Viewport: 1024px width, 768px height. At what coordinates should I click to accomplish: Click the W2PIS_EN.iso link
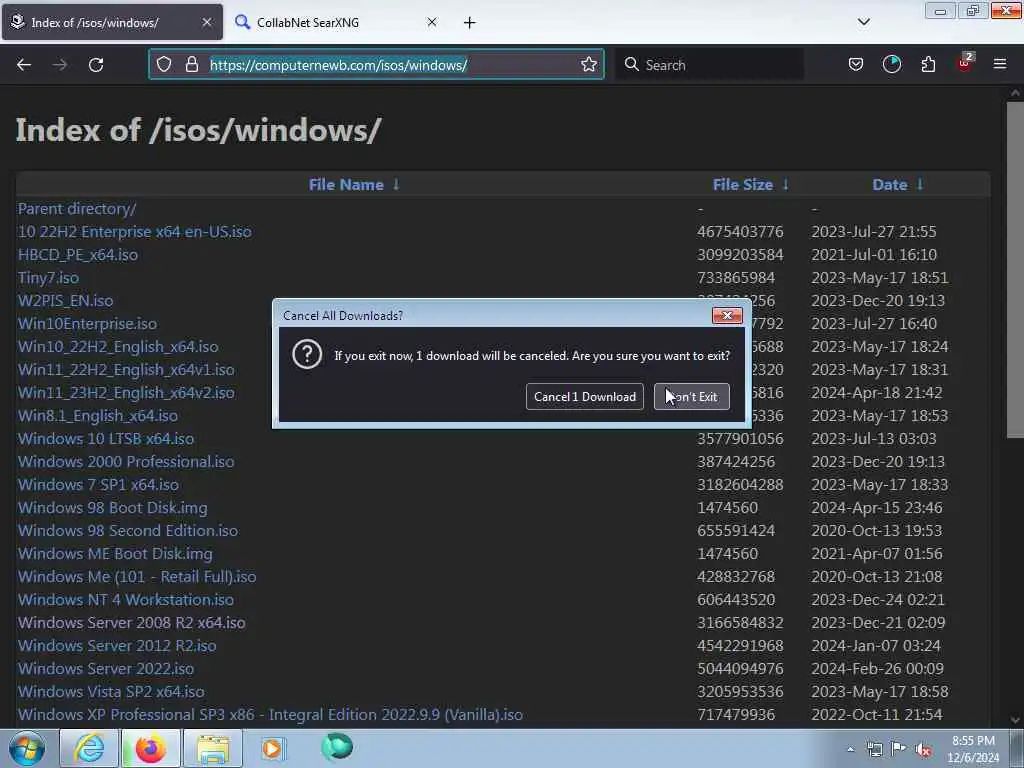click(x=65, y=300)
